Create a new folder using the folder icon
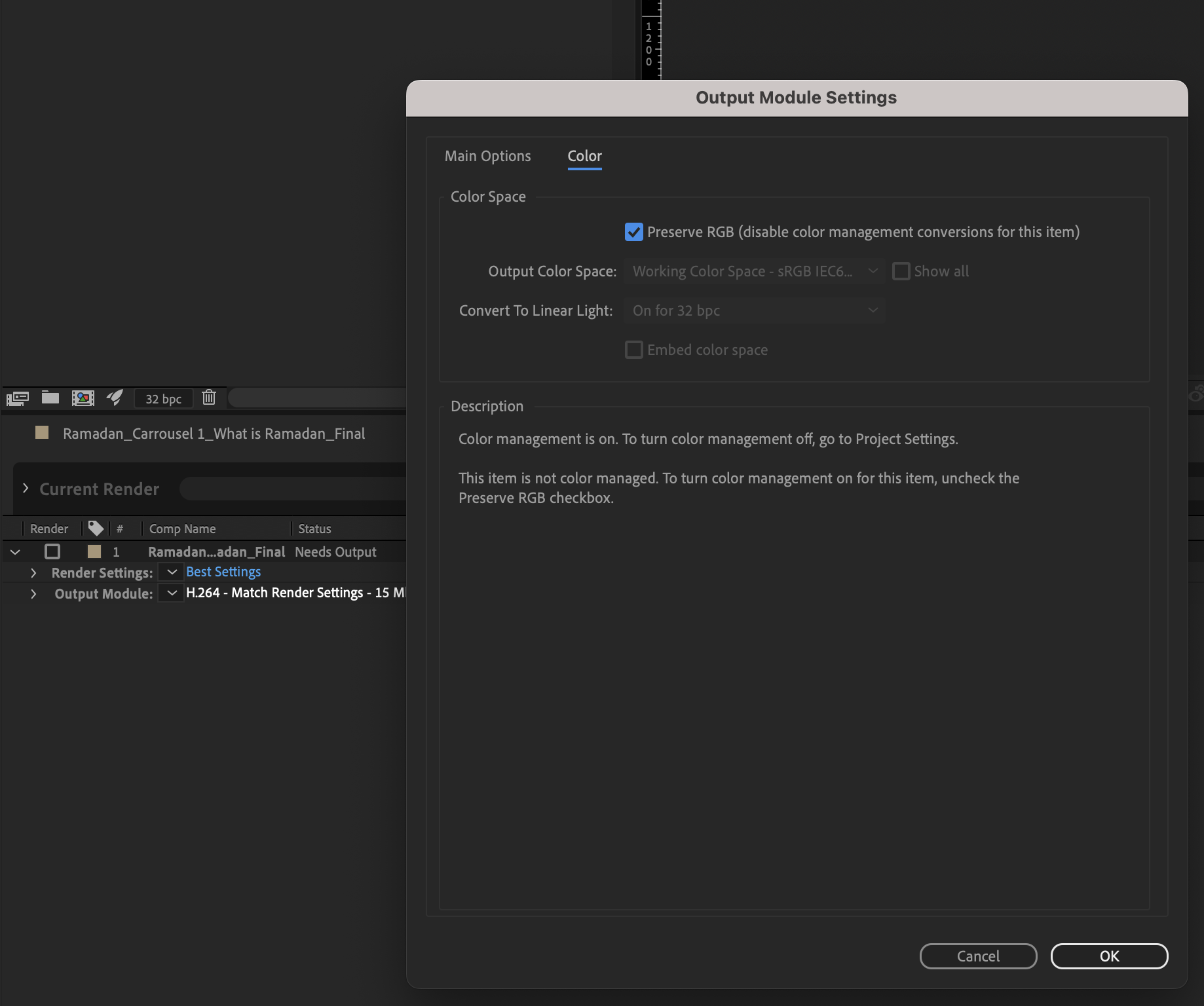 50,398
